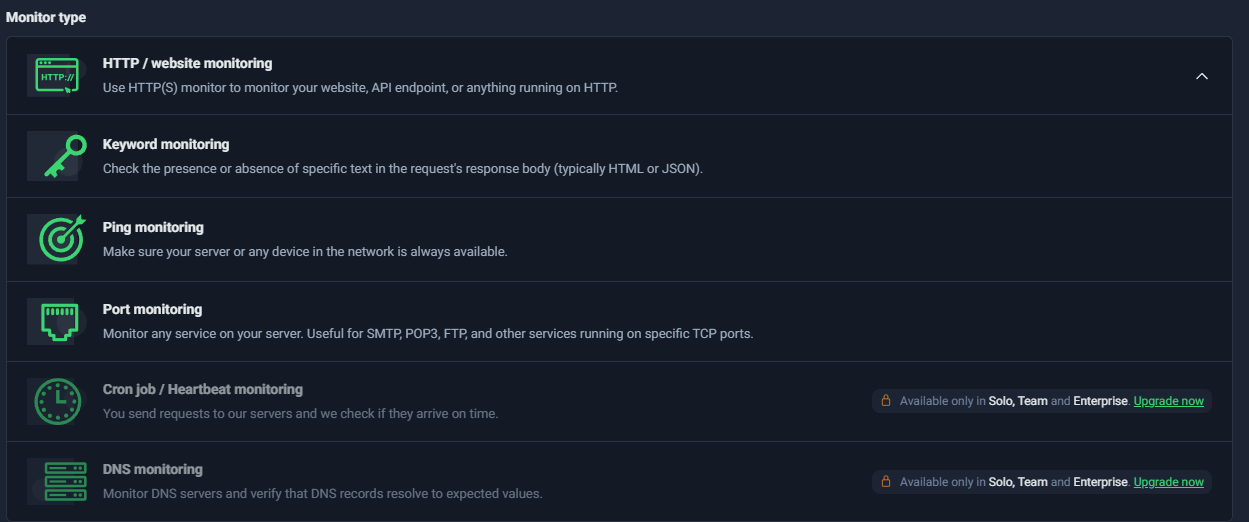Click the Keyword monitoring description text
Image resolution: width=1249 pixels, height=522 pixels.
[403, 169]
